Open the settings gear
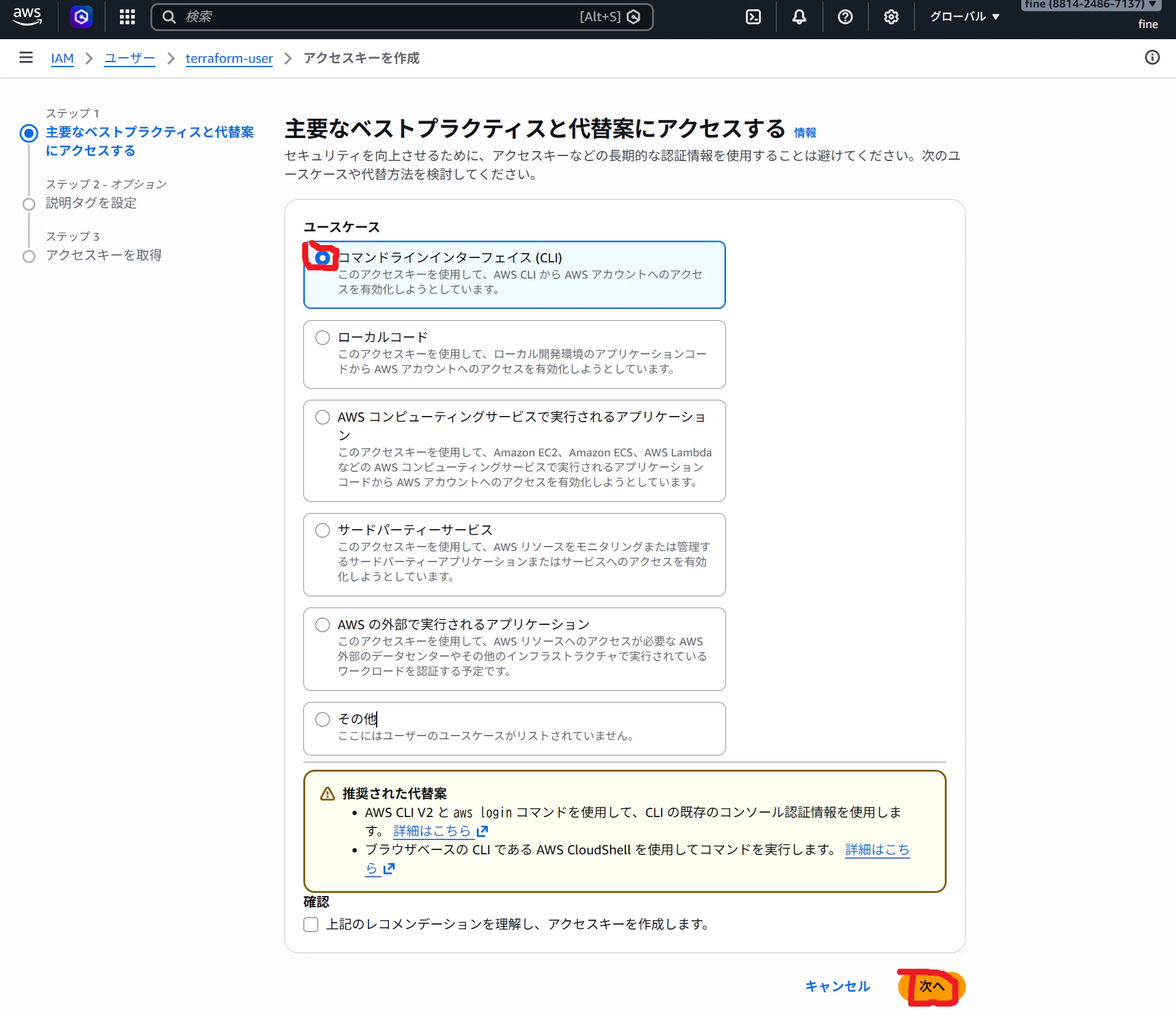This screenshot has height=1016, width=1176. tap(891, 17)
